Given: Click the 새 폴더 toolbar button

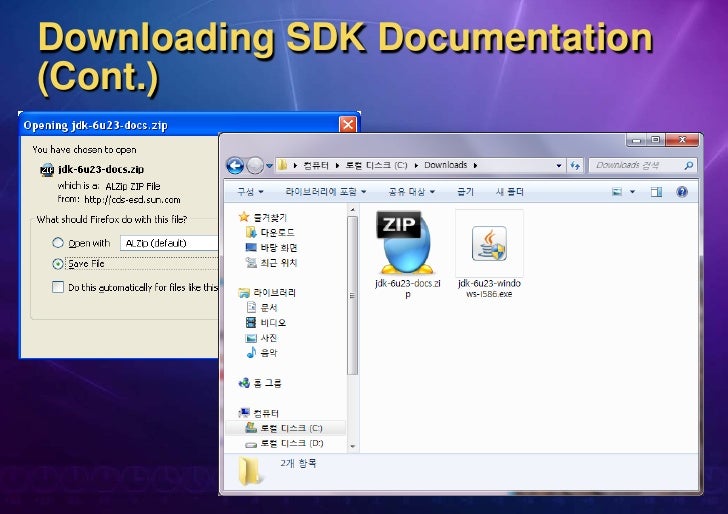Looking at the screenshot, I should point(510,192).
